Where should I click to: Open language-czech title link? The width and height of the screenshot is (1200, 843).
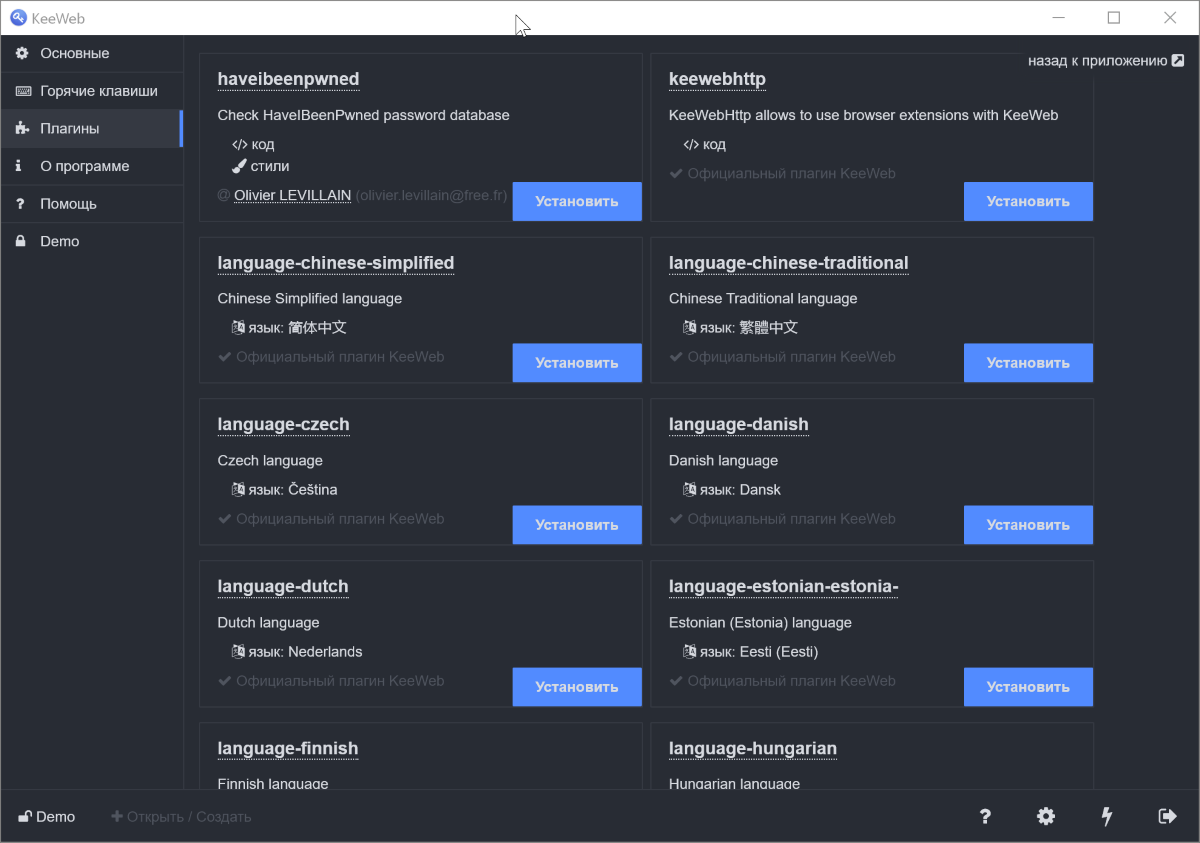click(x=283, y=425)
